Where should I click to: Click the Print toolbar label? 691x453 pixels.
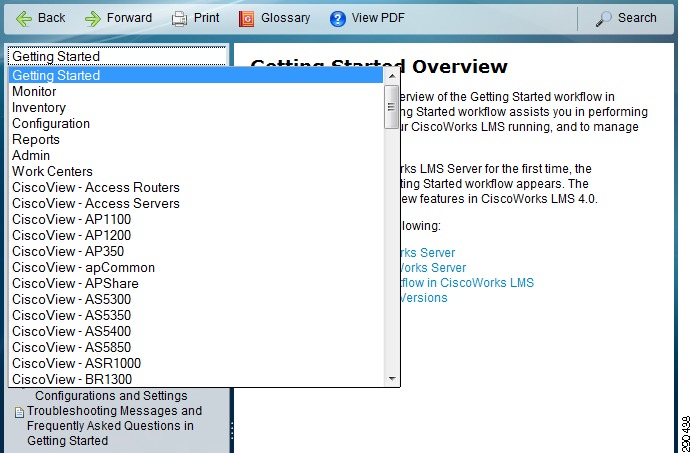pyautogui.click(x=207, y=18)
